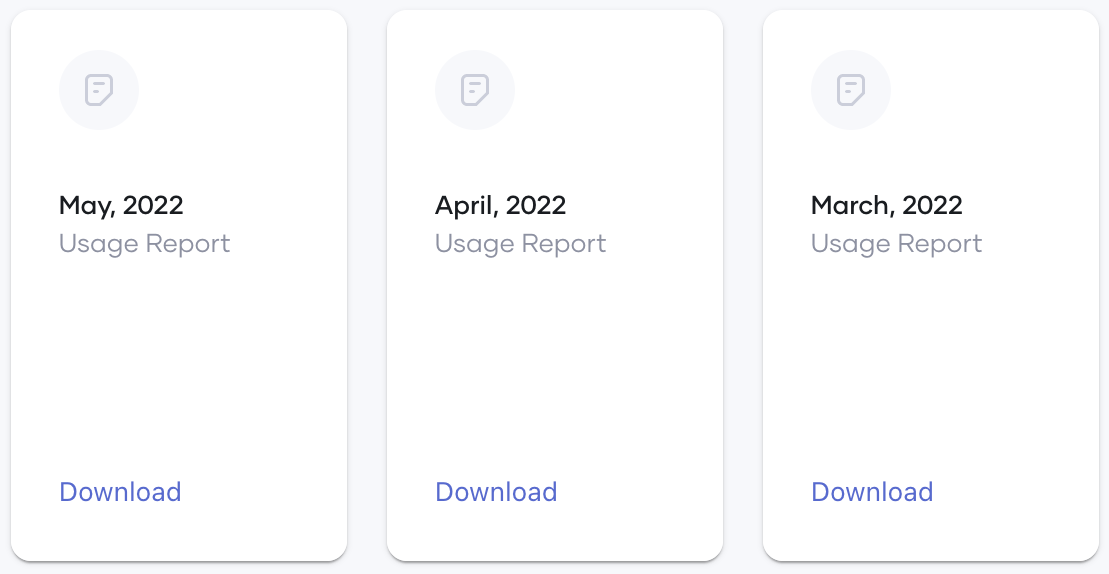
Task: Click the document note icon on April card
Action: 475,90
